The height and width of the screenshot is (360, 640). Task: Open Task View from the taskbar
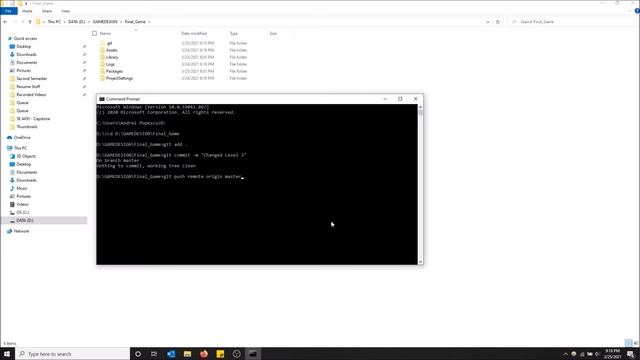(154, 354)
